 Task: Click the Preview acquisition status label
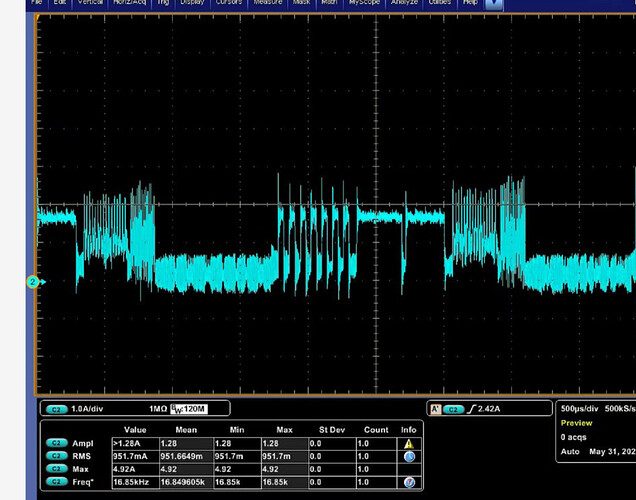pos(576,423)
